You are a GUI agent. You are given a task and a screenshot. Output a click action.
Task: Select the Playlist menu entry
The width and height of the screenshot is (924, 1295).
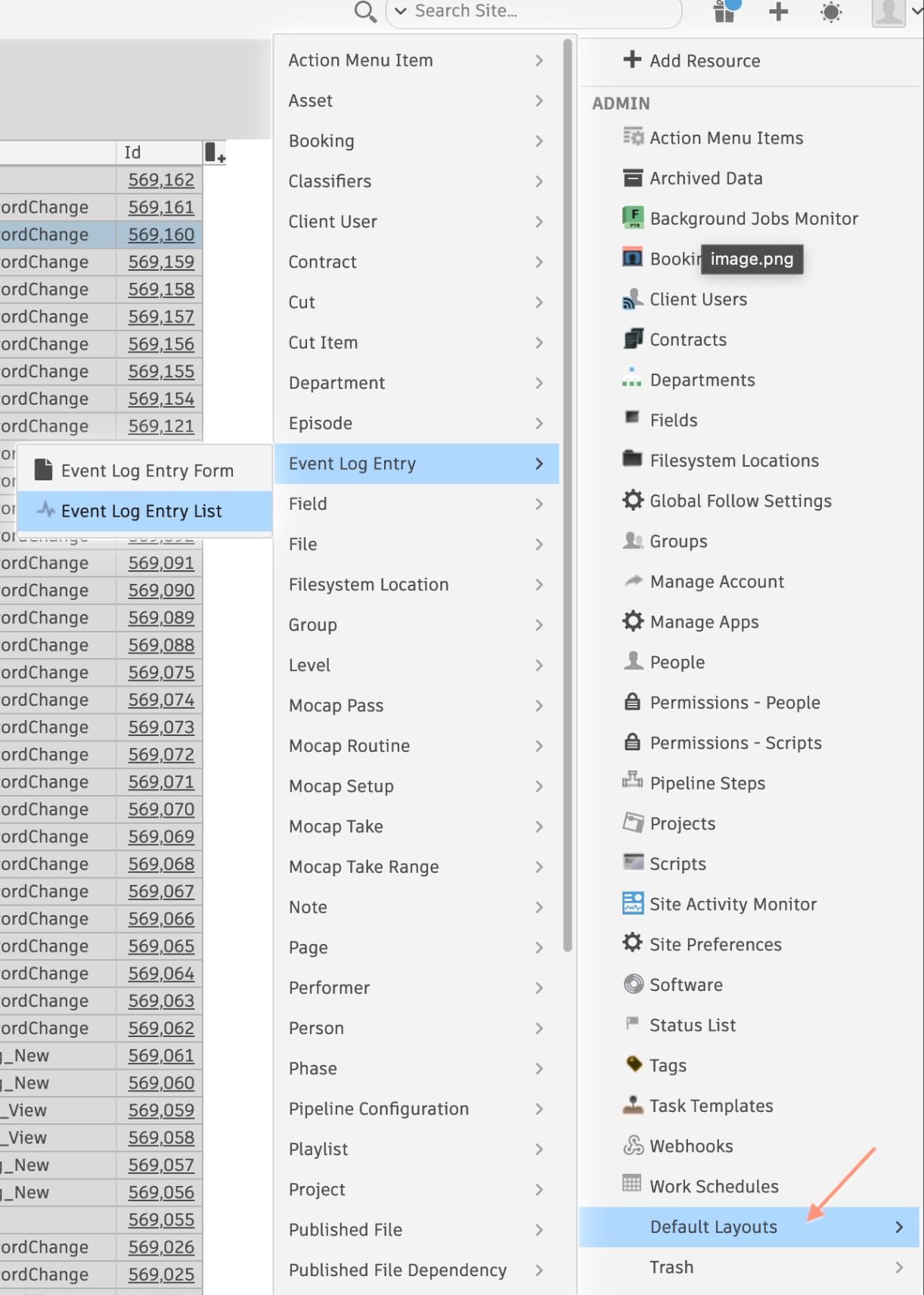pos(417,1149)
